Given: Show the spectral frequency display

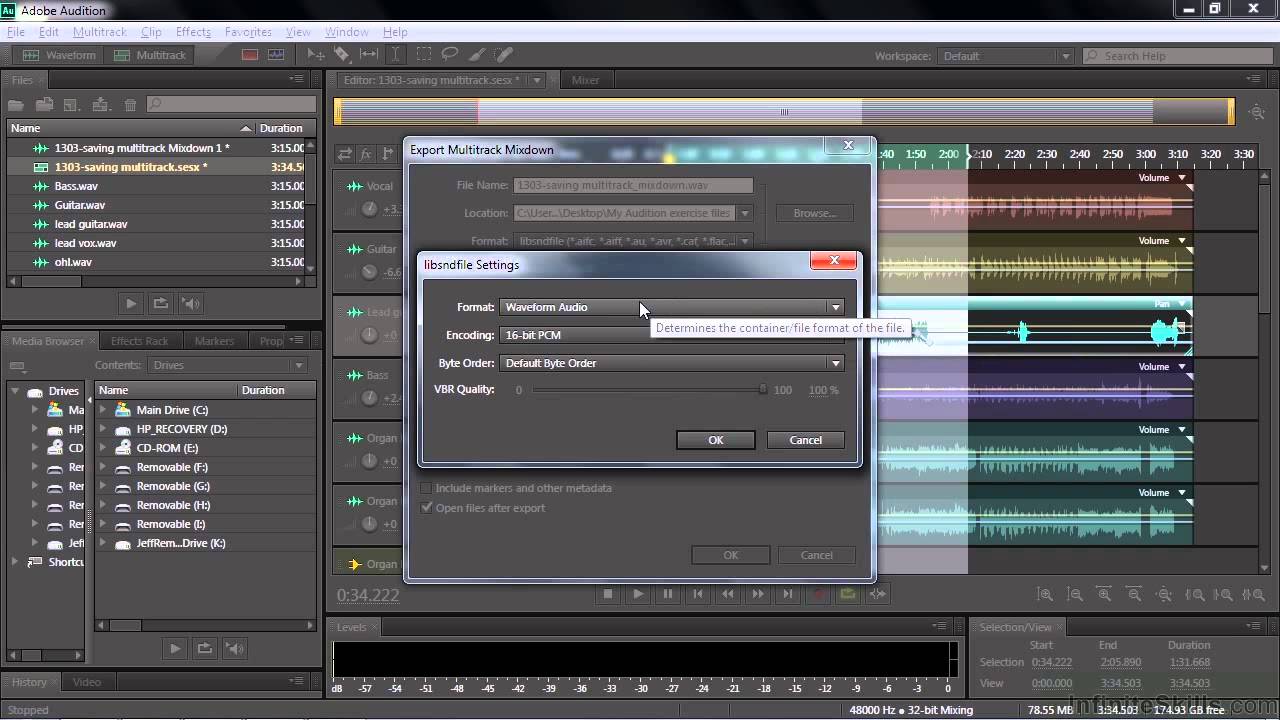Looking at the screenshot, I should pyautogui.click(x=250, y=55).
